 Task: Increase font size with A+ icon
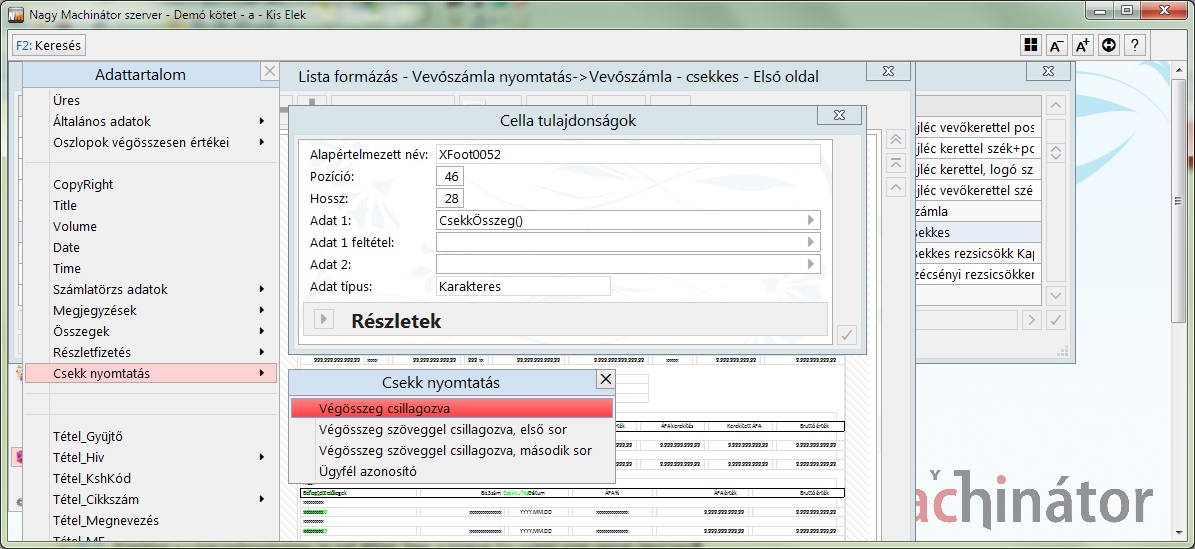click(1083, 46)
